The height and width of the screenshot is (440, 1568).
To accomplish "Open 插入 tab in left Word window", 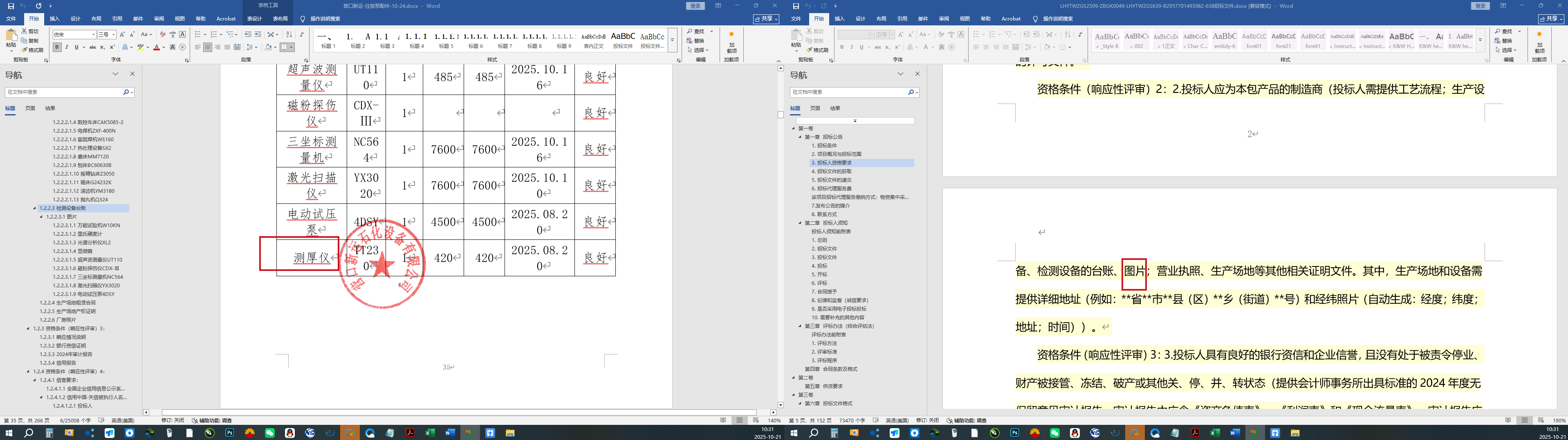I will [x=55, y=19].
